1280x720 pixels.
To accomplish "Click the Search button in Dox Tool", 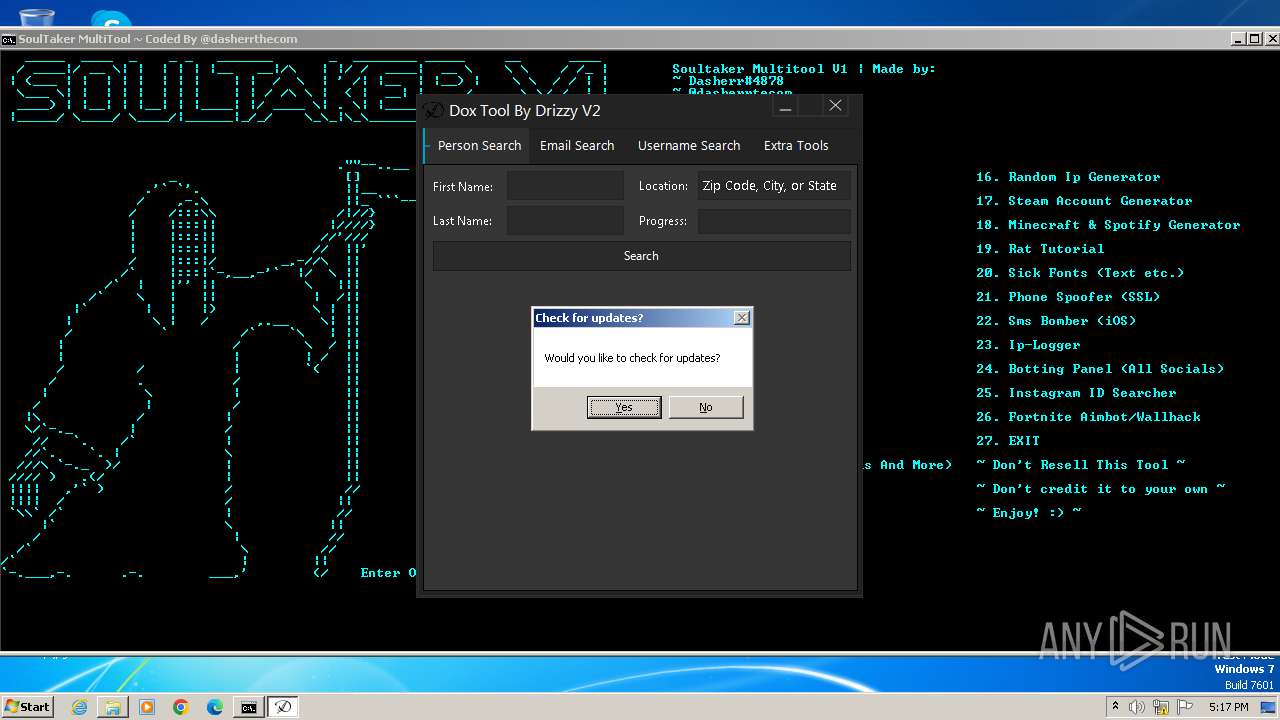I will [x=641, y=256].
